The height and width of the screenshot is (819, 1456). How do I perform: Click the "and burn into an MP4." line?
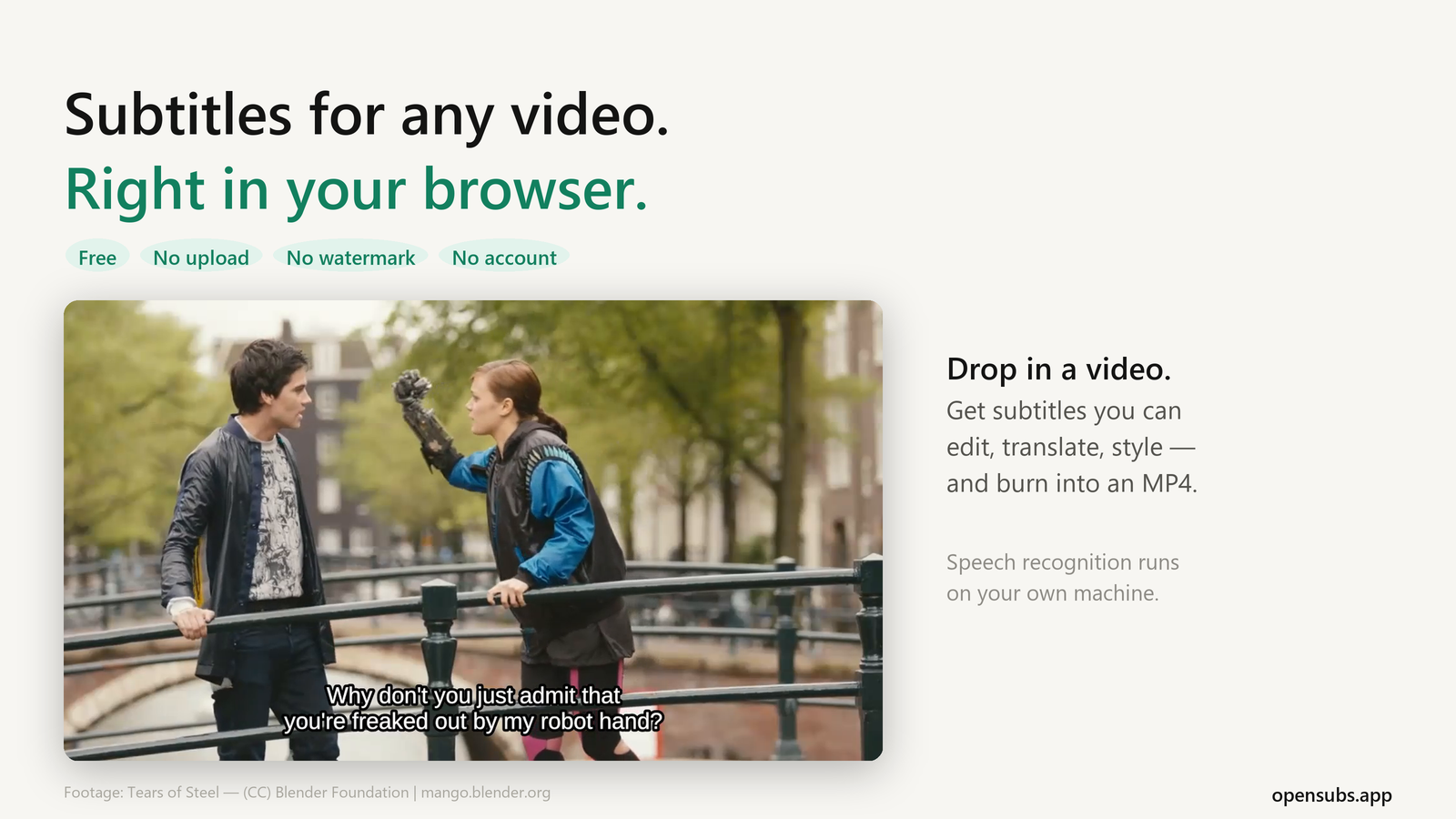[1071, 483]
